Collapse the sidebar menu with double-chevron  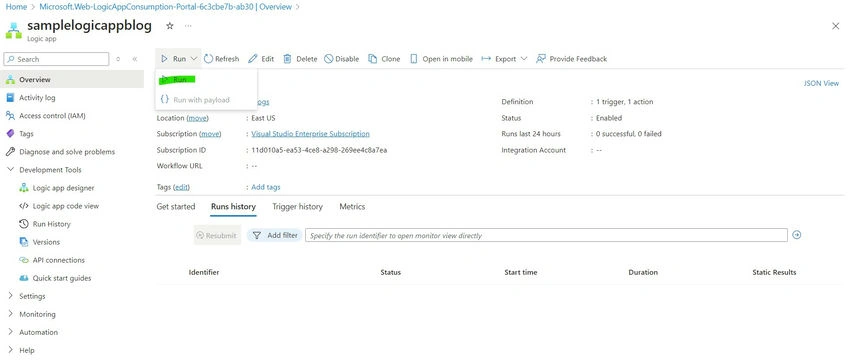135,59
